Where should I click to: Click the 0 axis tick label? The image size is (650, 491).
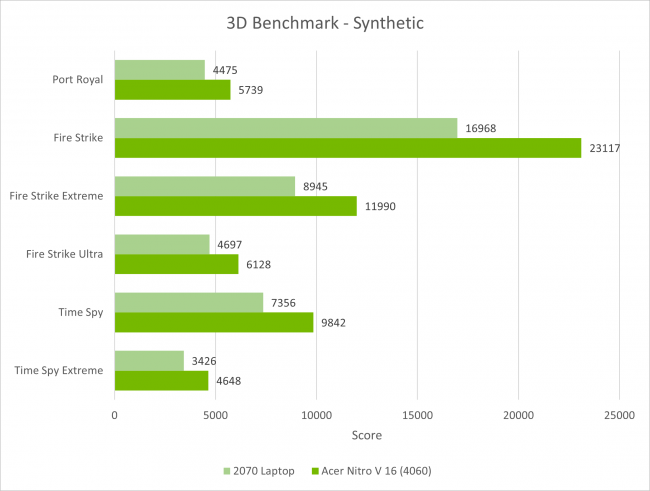114,415
